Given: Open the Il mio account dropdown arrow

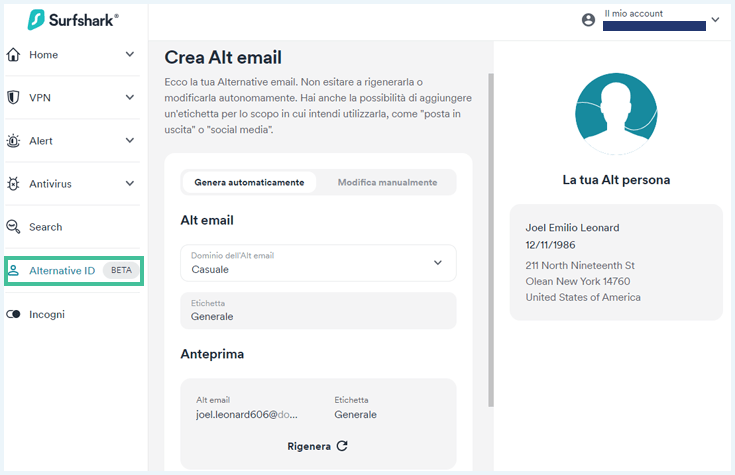Looking at the screenshot, I should point(715,20).
